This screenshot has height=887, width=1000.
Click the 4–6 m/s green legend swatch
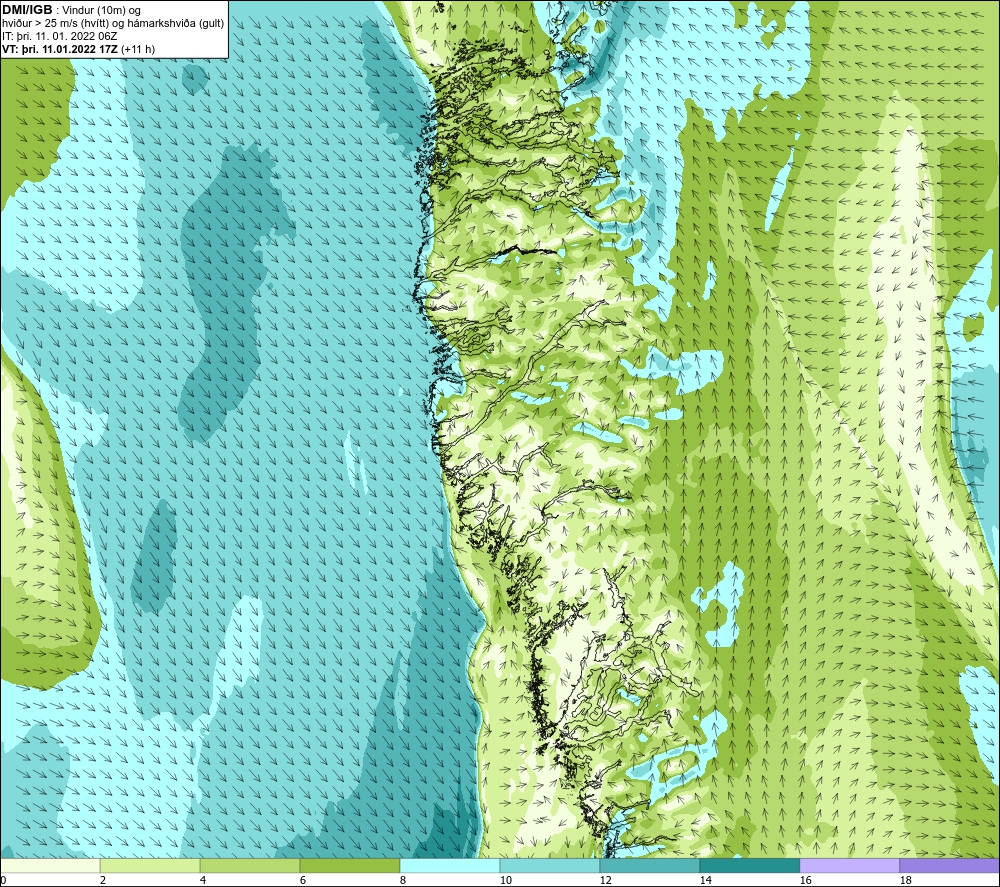point(250,865)
